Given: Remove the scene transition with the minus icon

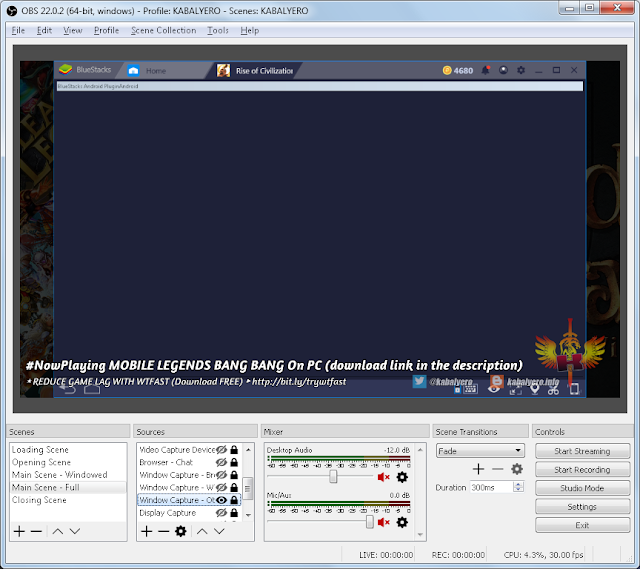Looking at the screenshot, I should click(498, 469).
